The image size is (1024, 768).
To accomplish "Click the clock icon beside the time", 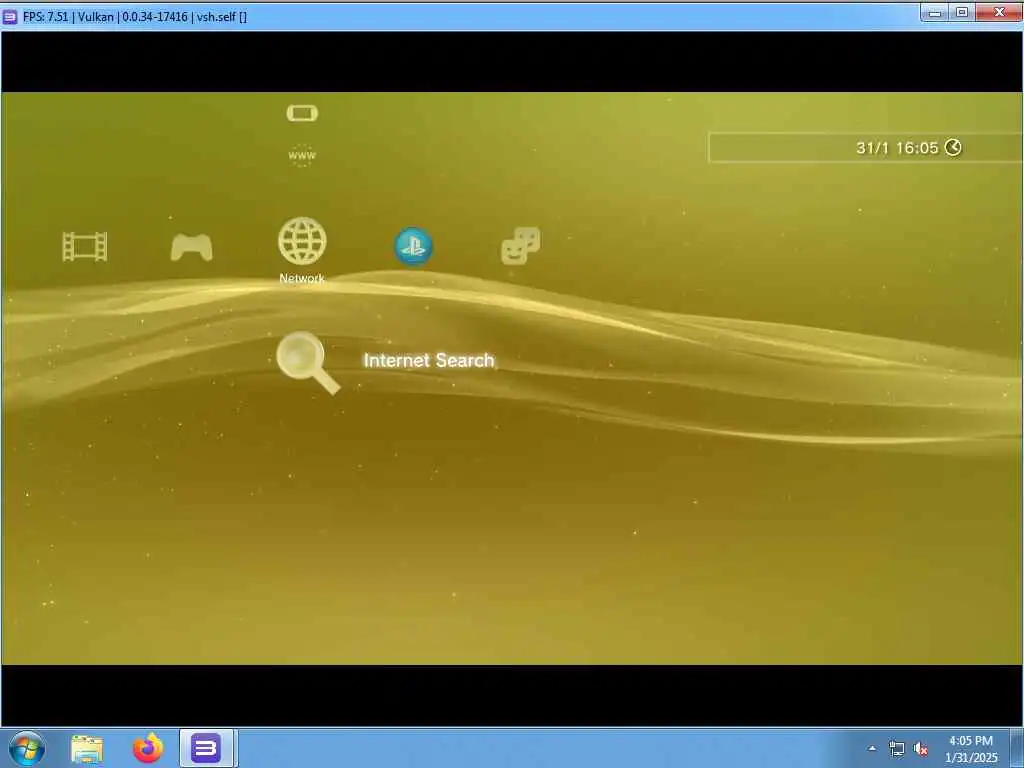I will pyautogui.click(x=953, y=148).
